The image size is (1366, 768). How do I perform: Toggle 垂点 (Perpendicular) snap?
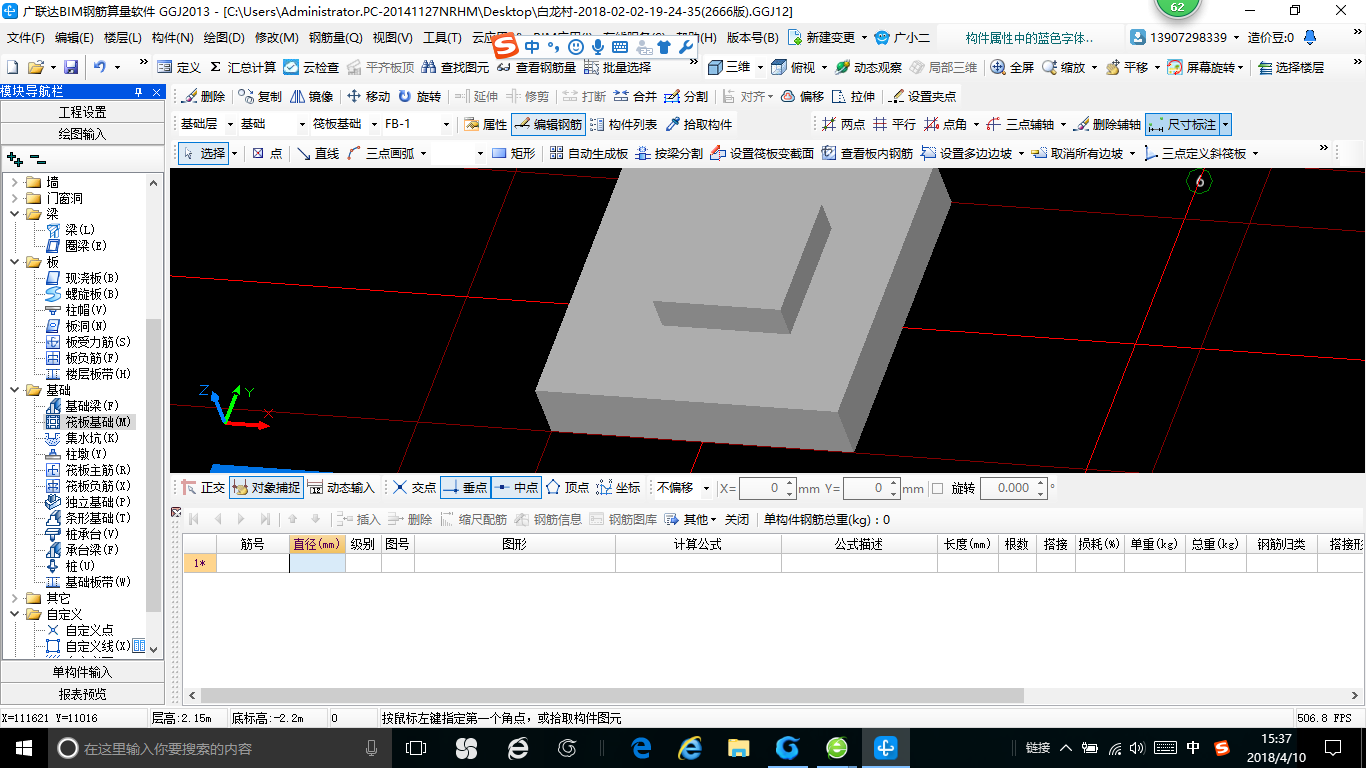465,488
